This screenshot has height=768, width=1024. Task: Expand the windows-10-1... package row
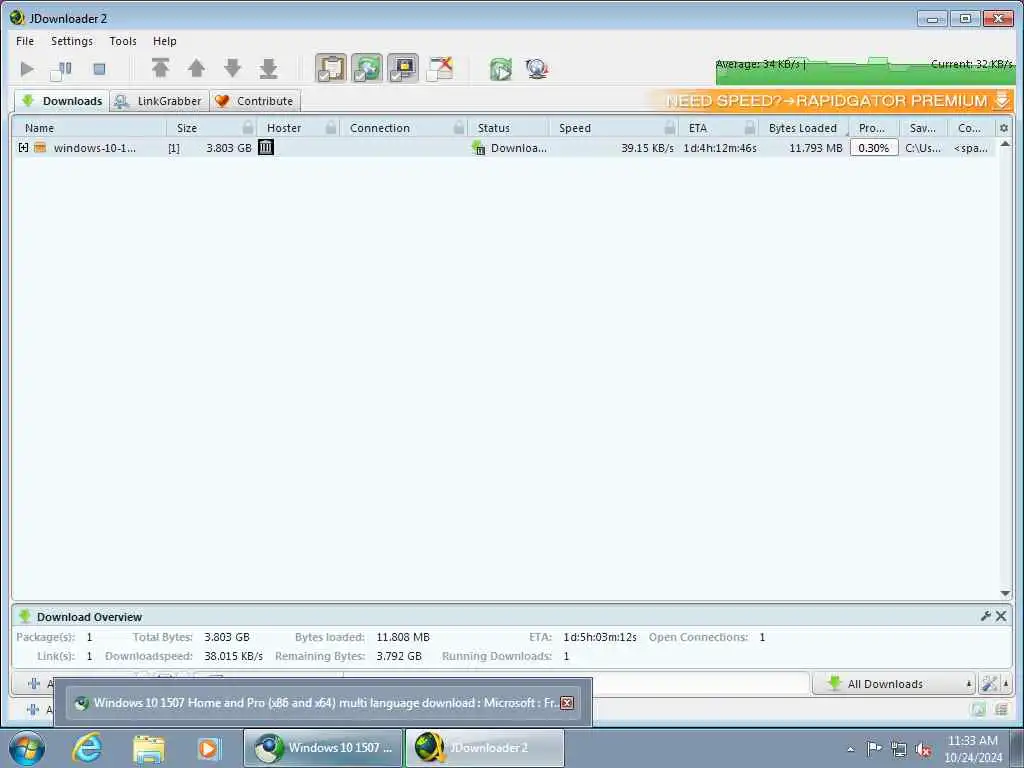tap(24, 148)
